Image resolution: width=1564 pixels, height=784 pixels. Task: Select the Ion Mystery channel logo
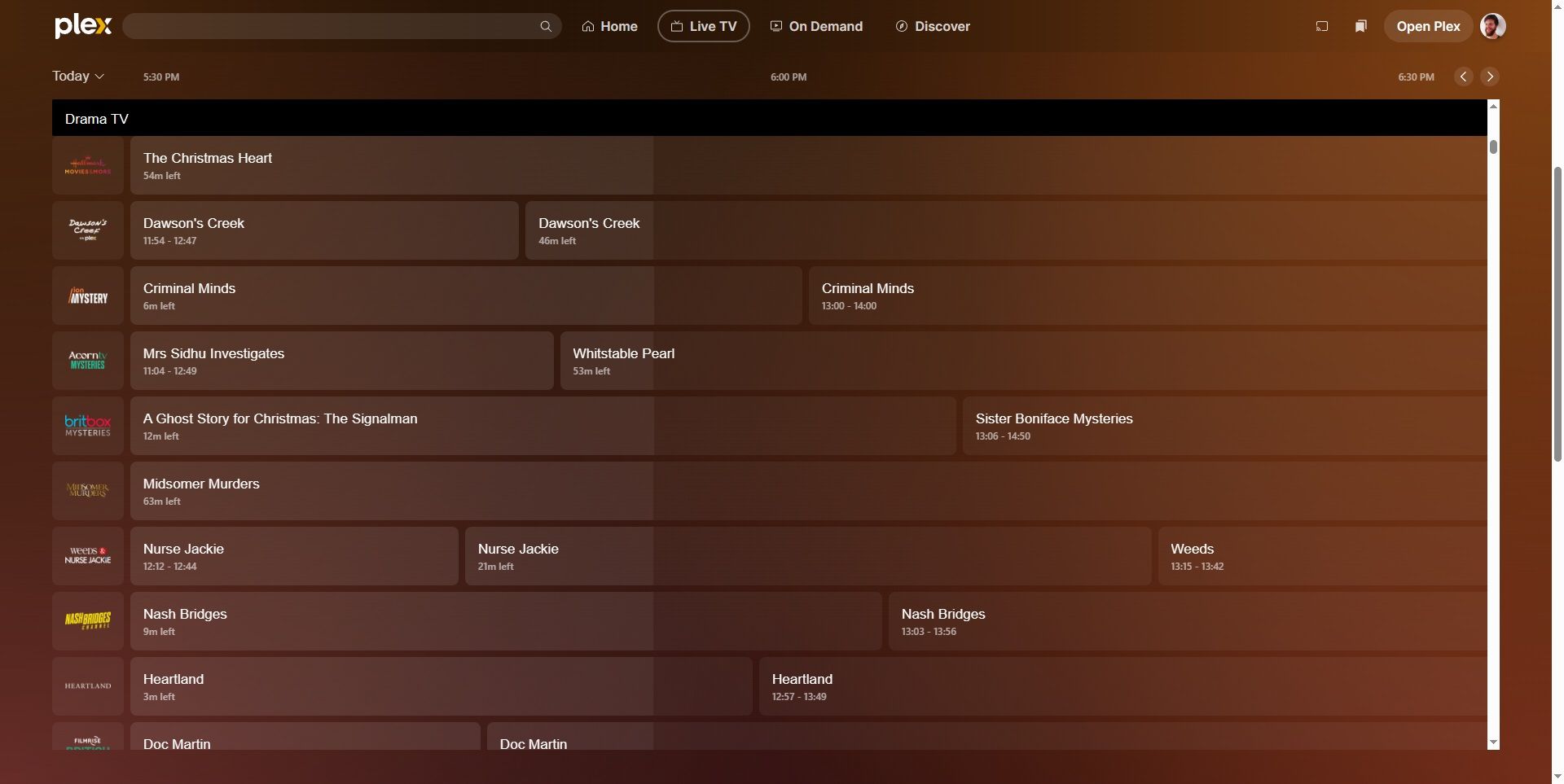click(88, 296)
